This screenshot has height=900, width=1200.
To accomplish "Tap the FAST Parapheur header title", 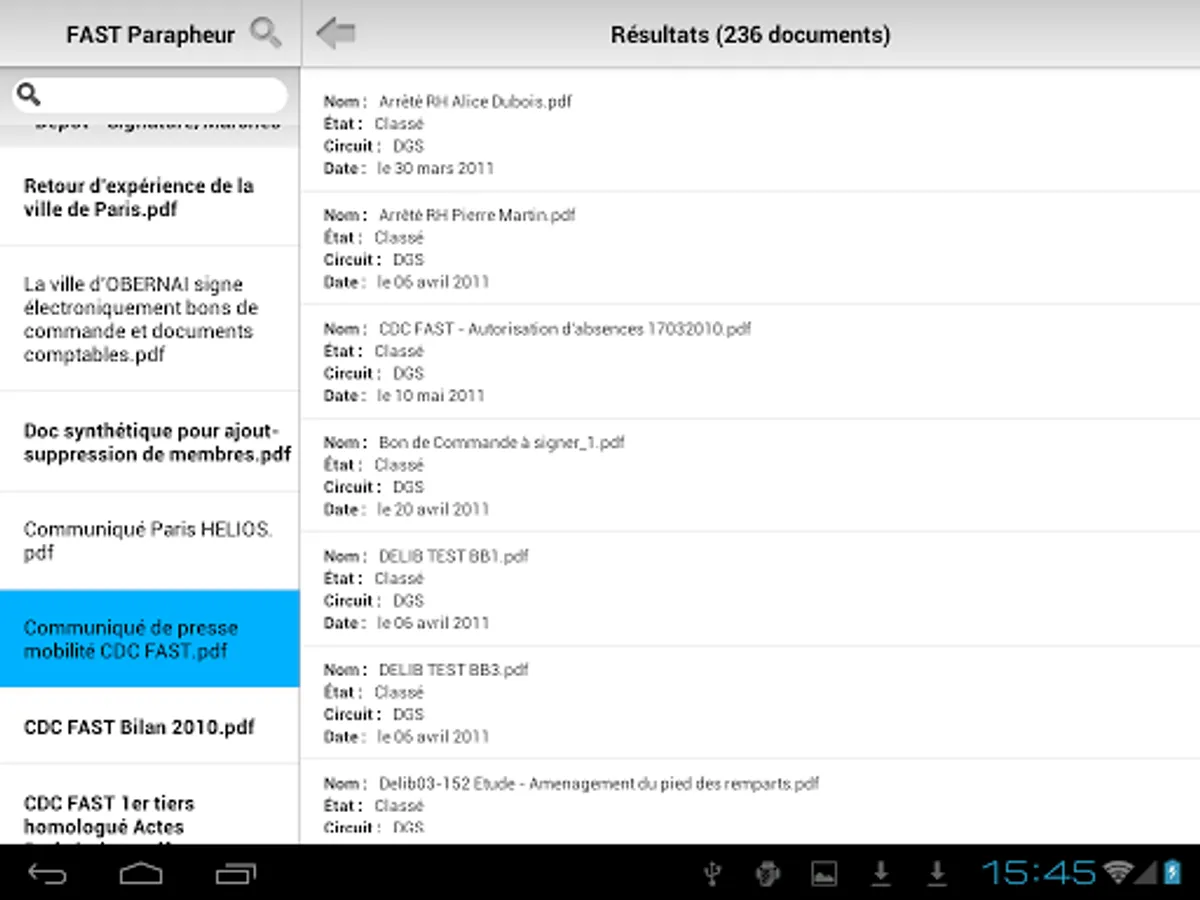I will click(150, 35).
